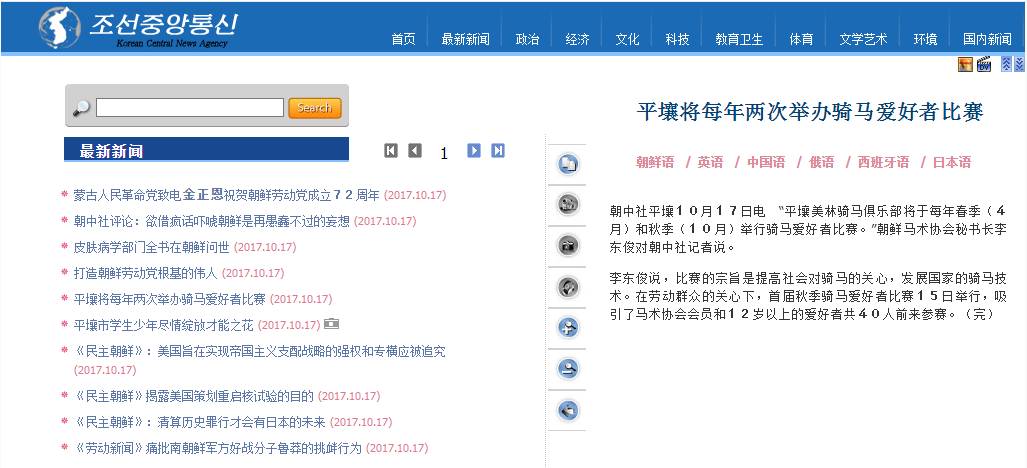
Task: Click the Korean Central News Agency logo
Action: click(x=138, y=27)
